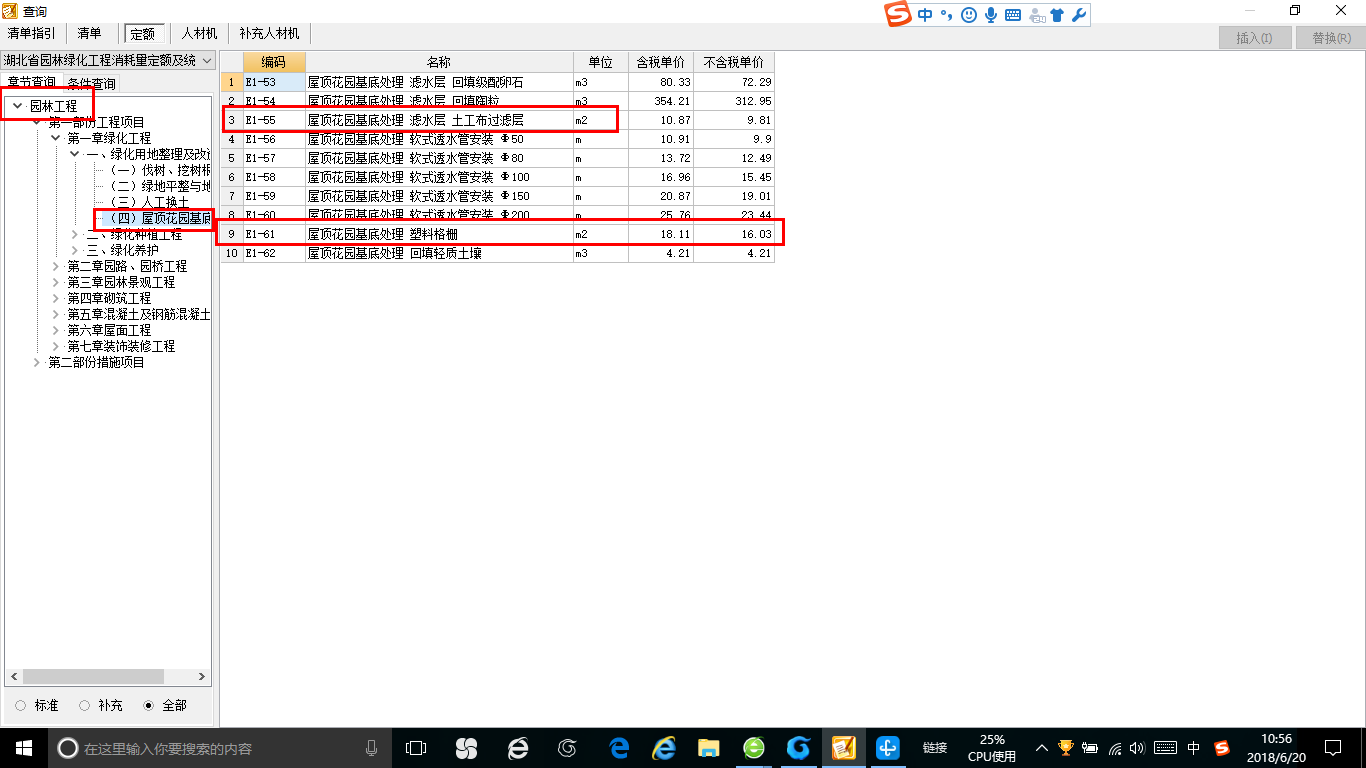1366x768 pixels.
Task: Open File Explorer from the taskbar
Action: [x=708, y=748]
